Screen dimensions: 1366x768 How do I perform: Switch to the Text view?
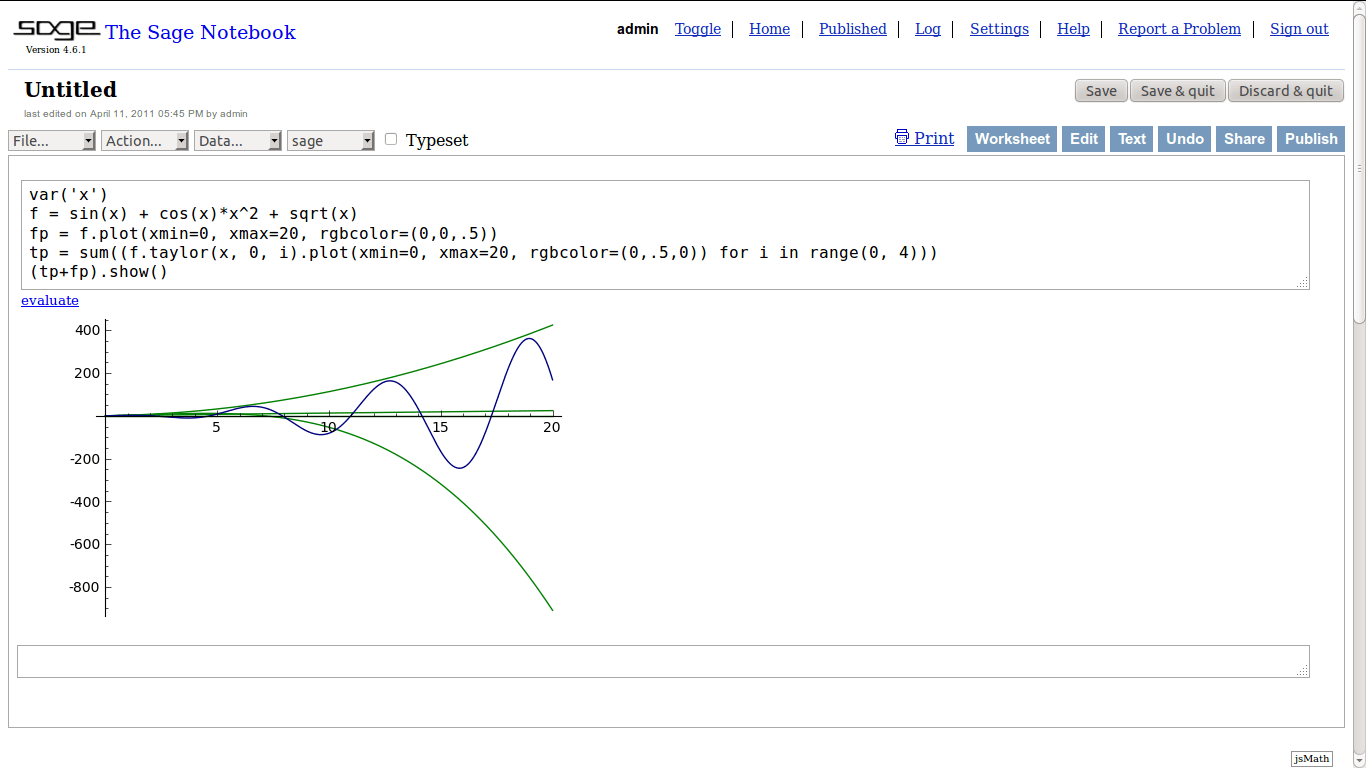[x=1131, y=138]
